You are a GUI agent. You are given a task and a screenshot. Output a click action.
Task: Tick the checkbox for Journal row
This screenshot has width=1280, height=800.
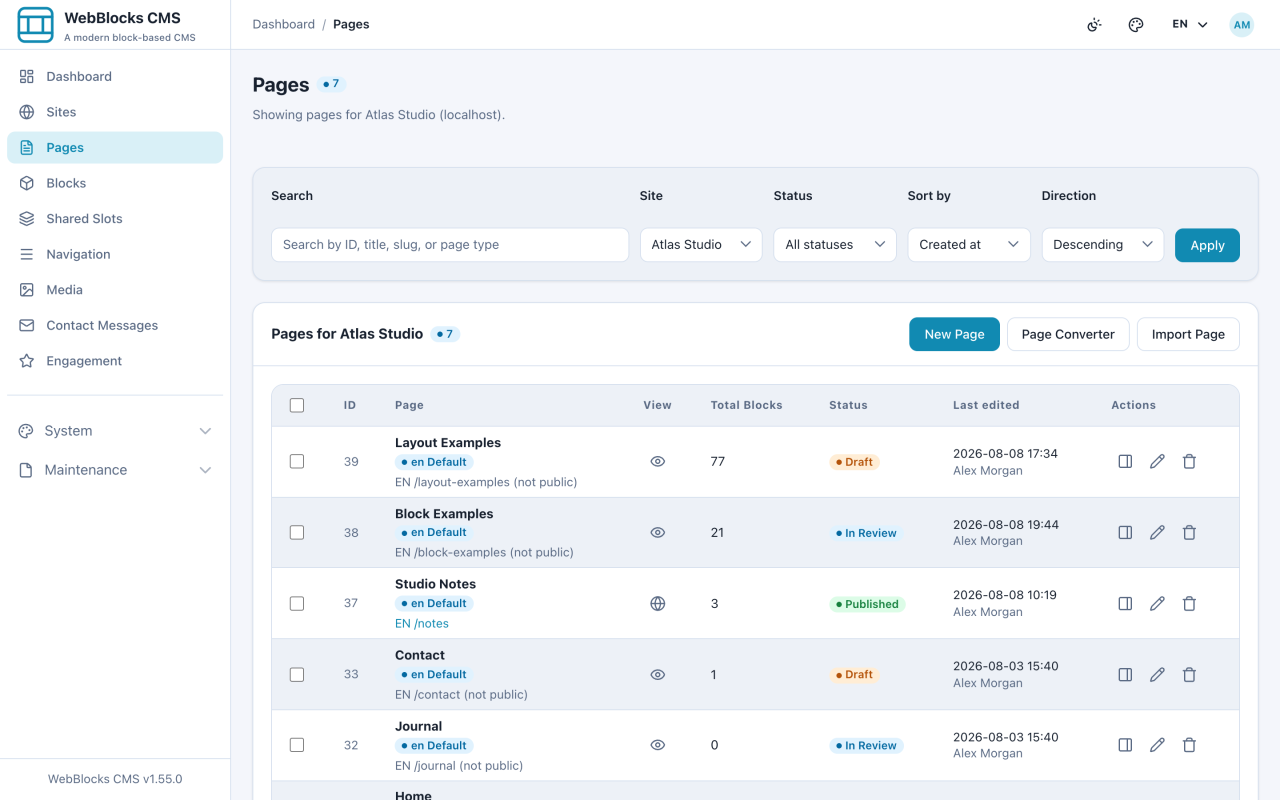pyautogui.click(x=297, y=745)
